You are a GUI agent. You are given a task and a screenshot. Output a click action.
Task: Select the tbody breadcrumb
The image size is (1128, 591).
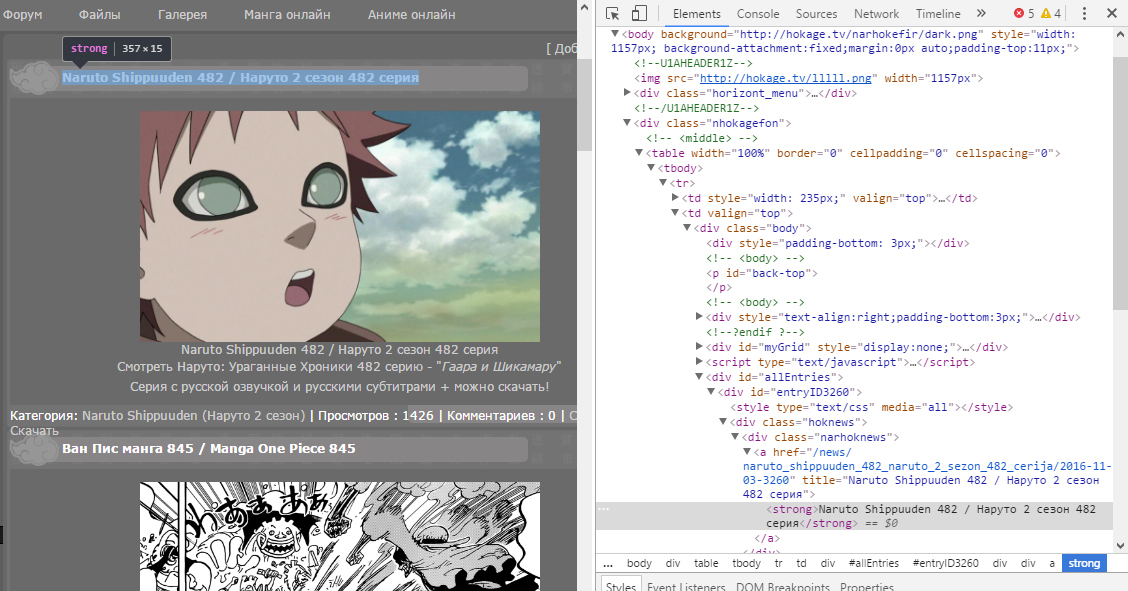pos(746,563)
